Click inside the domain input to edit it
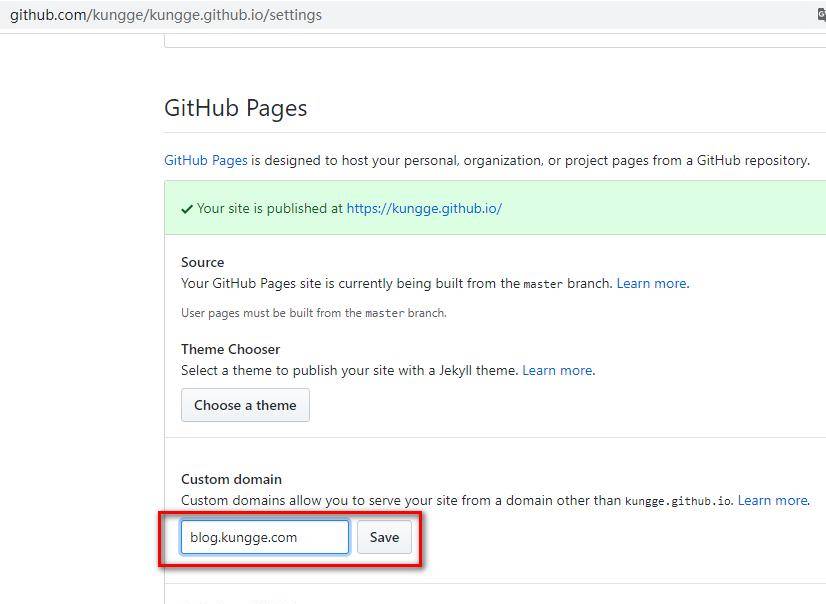 click(263, 537)
